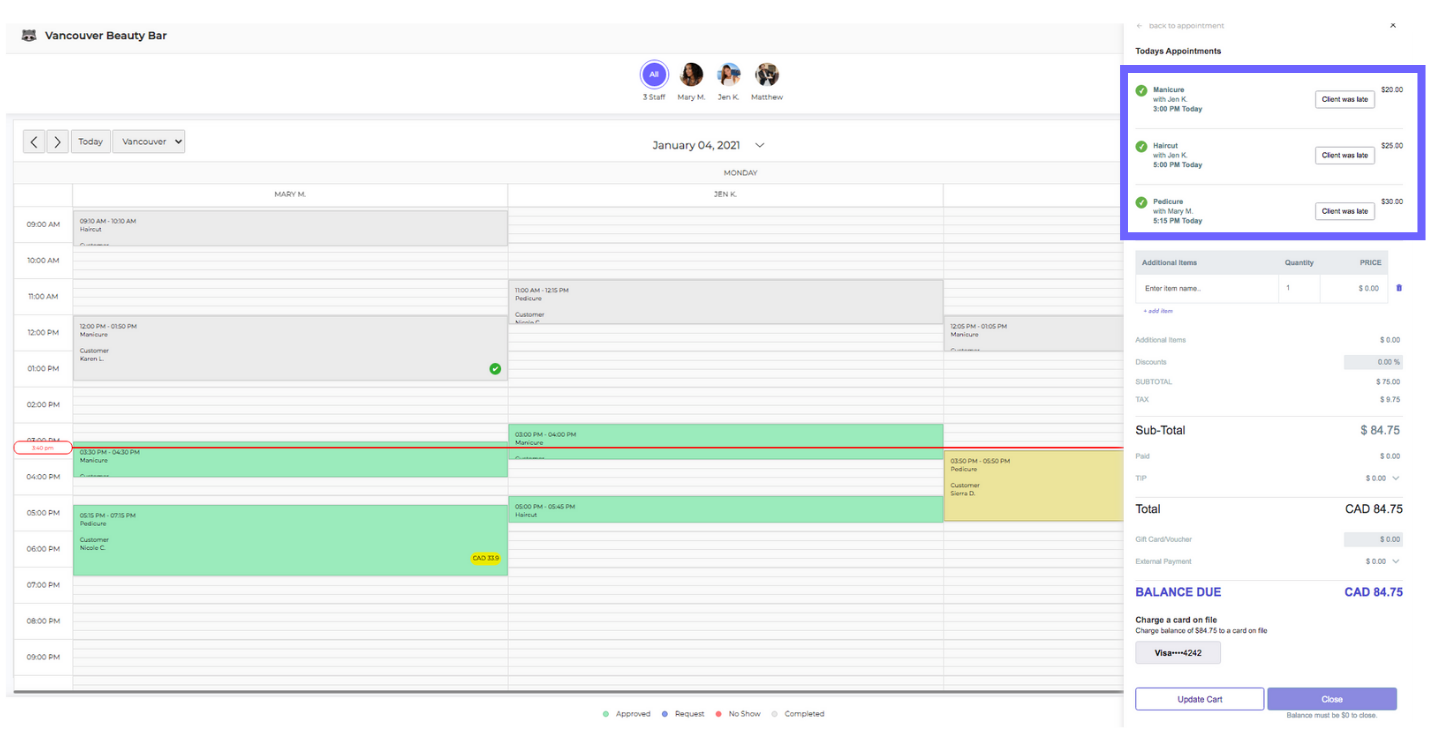Image resolution: width=1438 pixels, height=737 pixels.
Task: Toggle the green check beside Manicure appointment
Action: tap(1141, 91)
